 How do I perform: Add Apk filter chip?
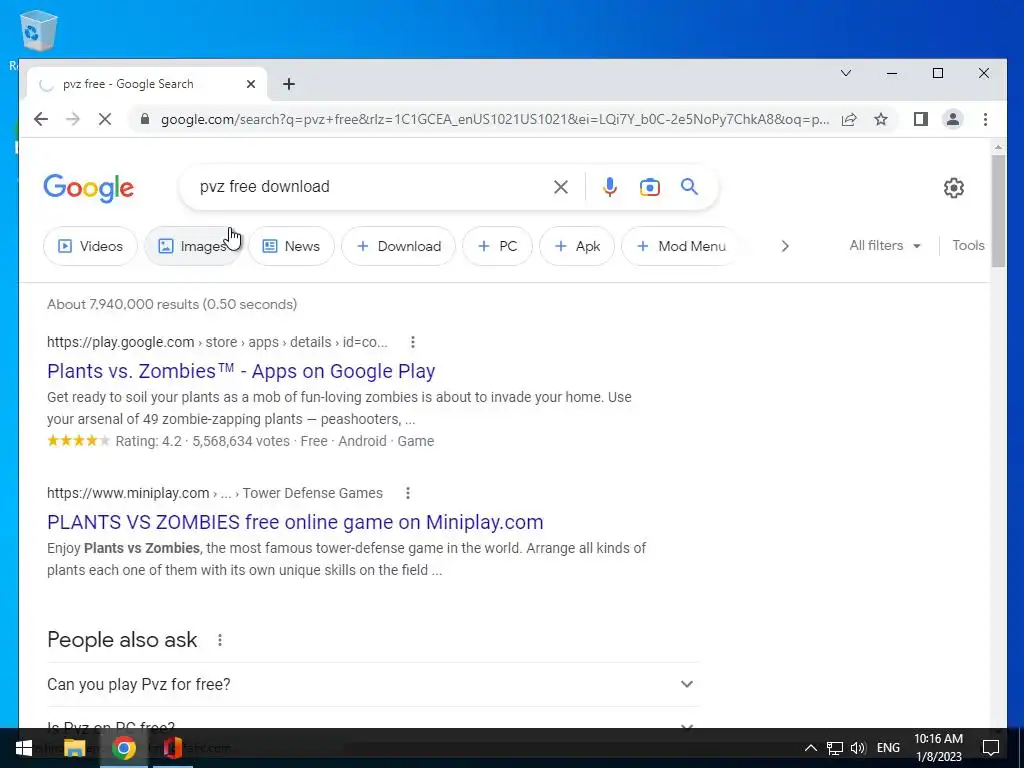click(x=577, y=246)
